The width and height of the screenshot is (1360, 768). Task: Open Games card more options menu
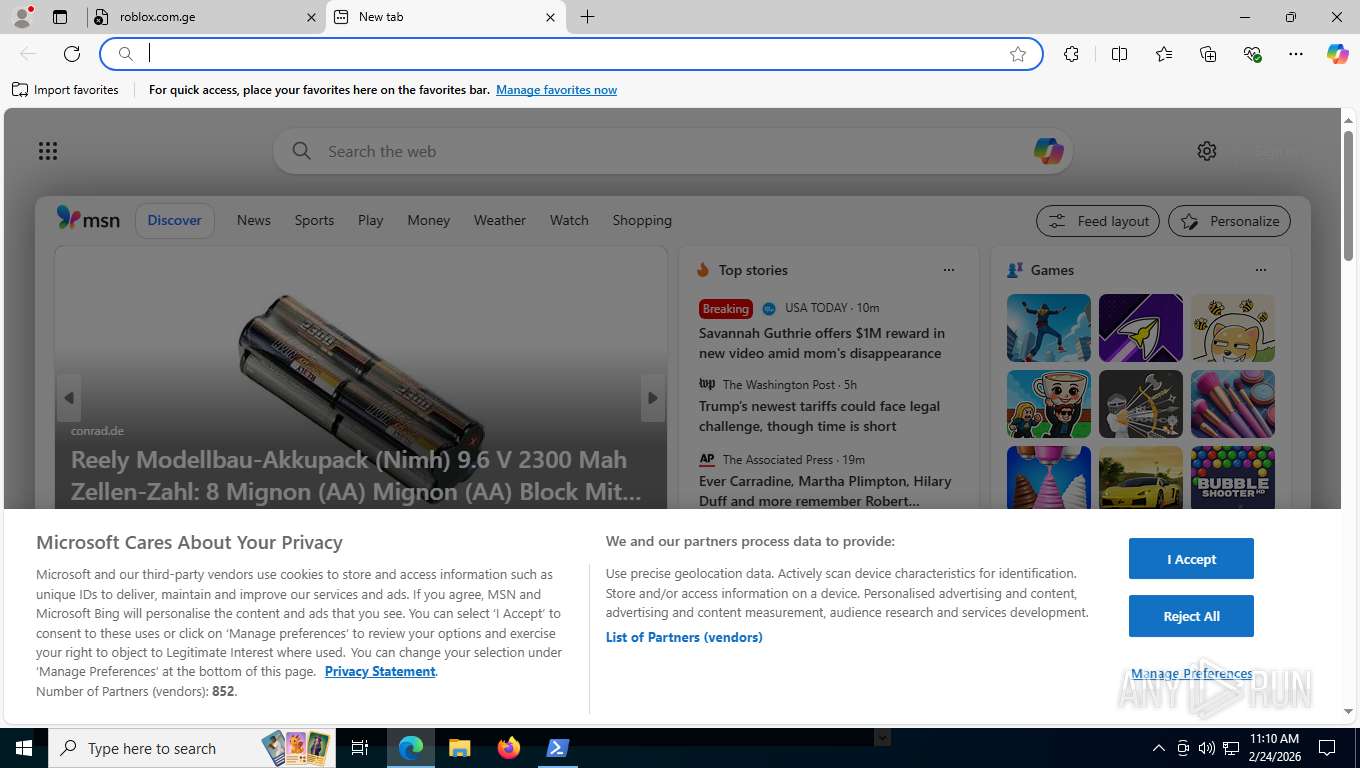click(x=1261, y=270)
